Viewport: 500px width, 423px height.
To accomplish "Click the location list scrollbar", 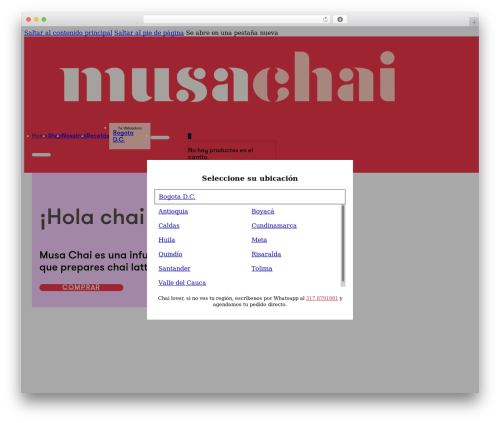I will 343,246.
